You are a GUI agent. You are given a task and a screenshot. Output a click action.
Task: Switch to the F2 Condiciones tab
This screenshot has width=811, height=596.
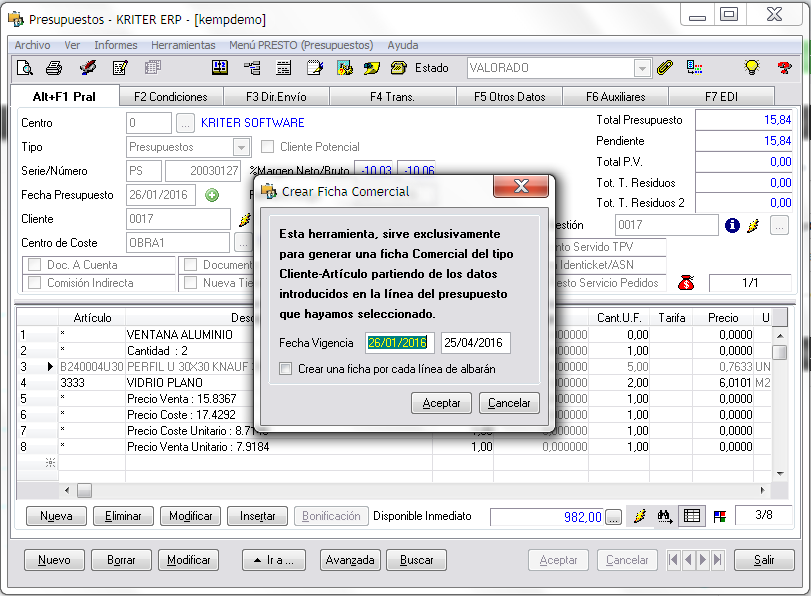pyautogui.click(x=171, y=97)
